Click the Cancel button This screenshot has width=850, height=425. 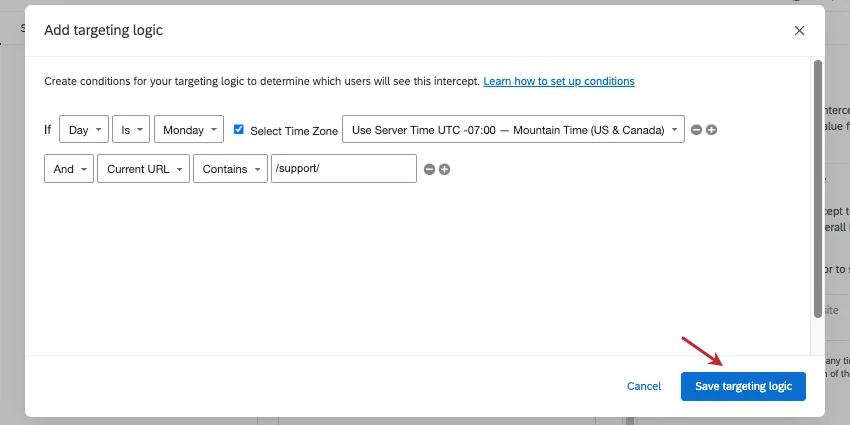(644, 386)
